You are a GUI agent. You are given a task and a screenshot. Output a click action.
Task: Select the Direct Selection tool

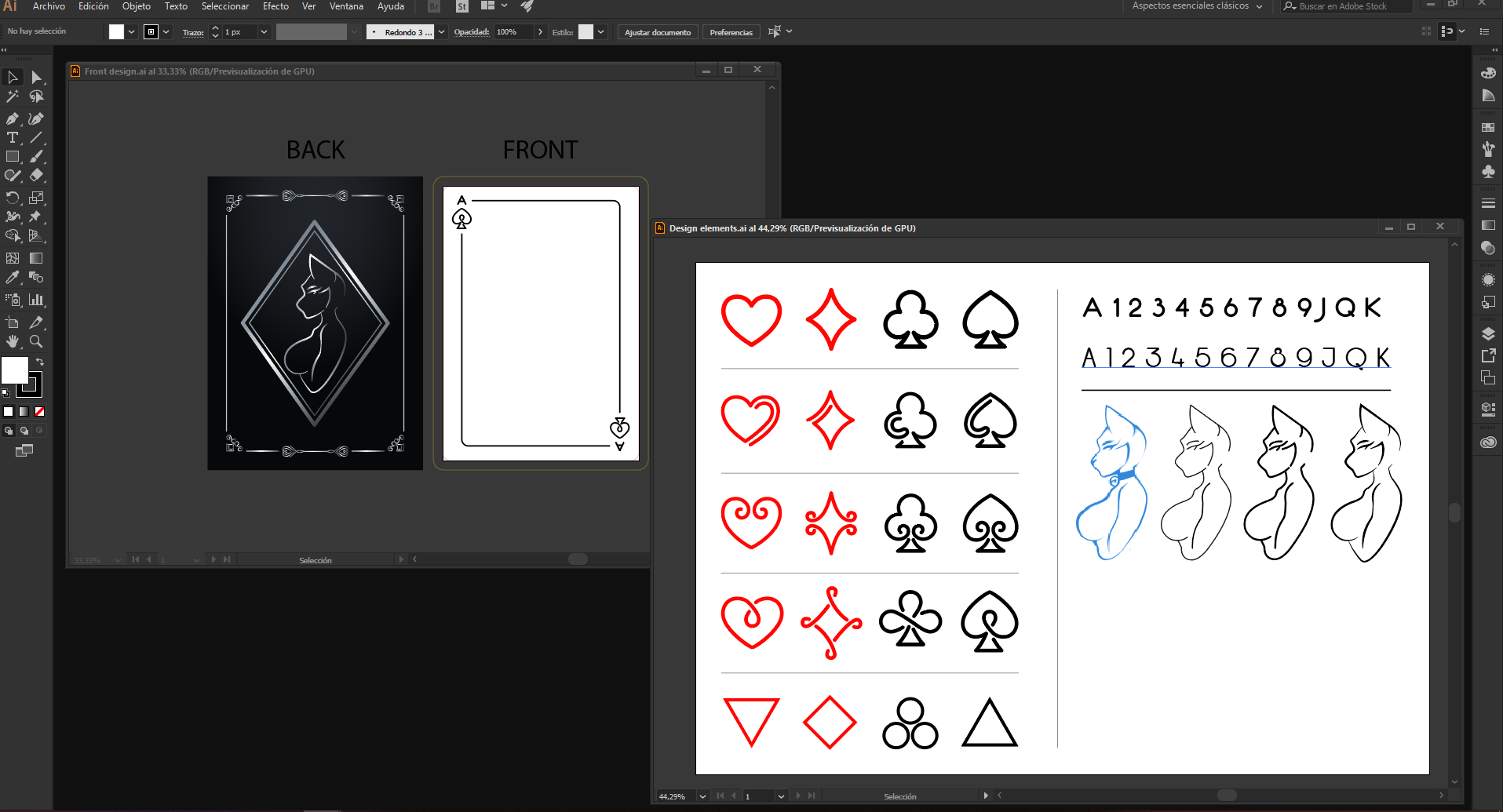point(36,77)
